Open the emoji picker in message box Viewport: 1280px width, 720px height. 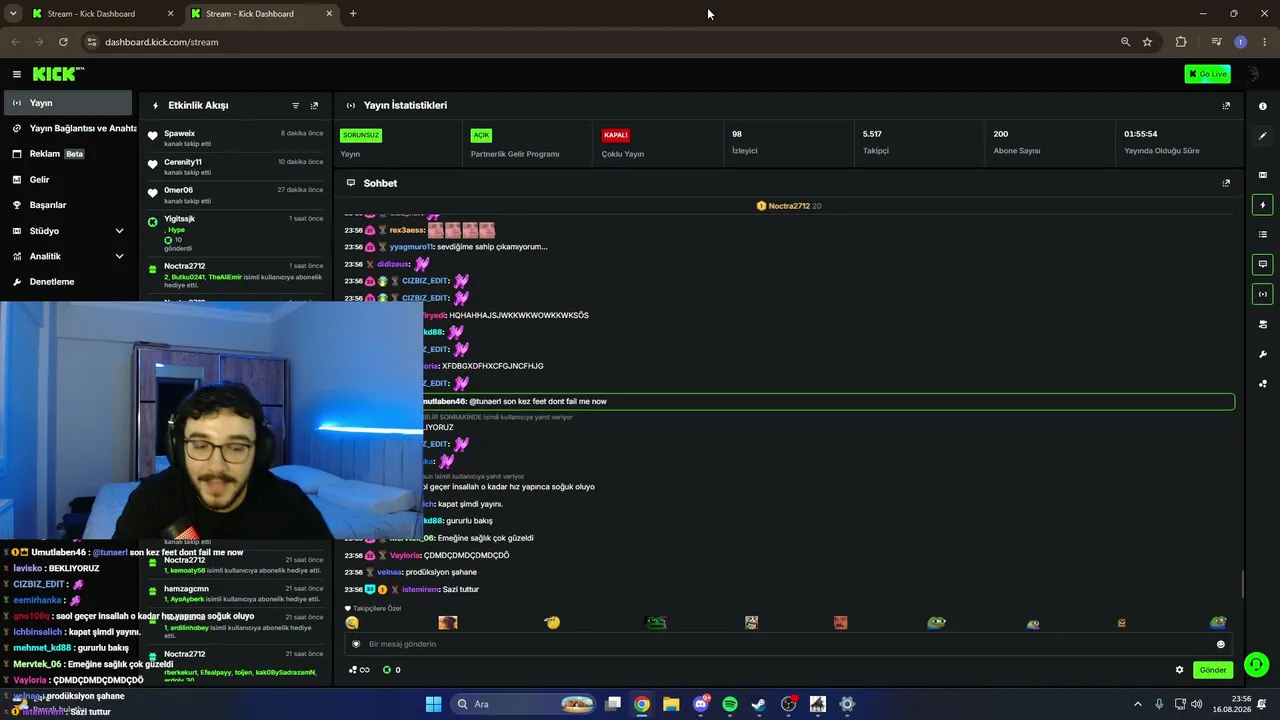[1220, 644]
